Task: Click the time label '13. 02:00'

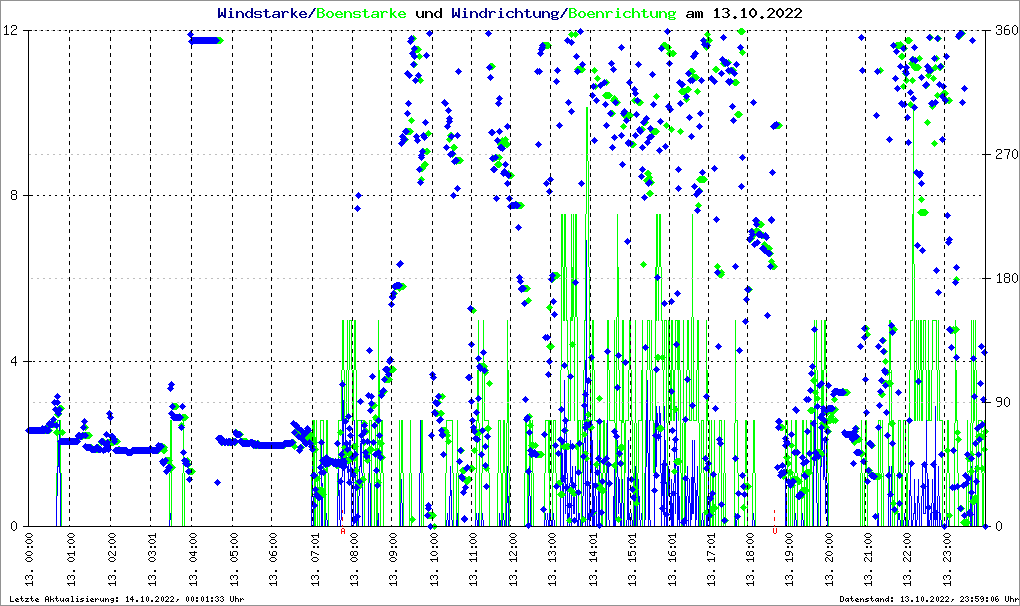Action: coord(111,559)
